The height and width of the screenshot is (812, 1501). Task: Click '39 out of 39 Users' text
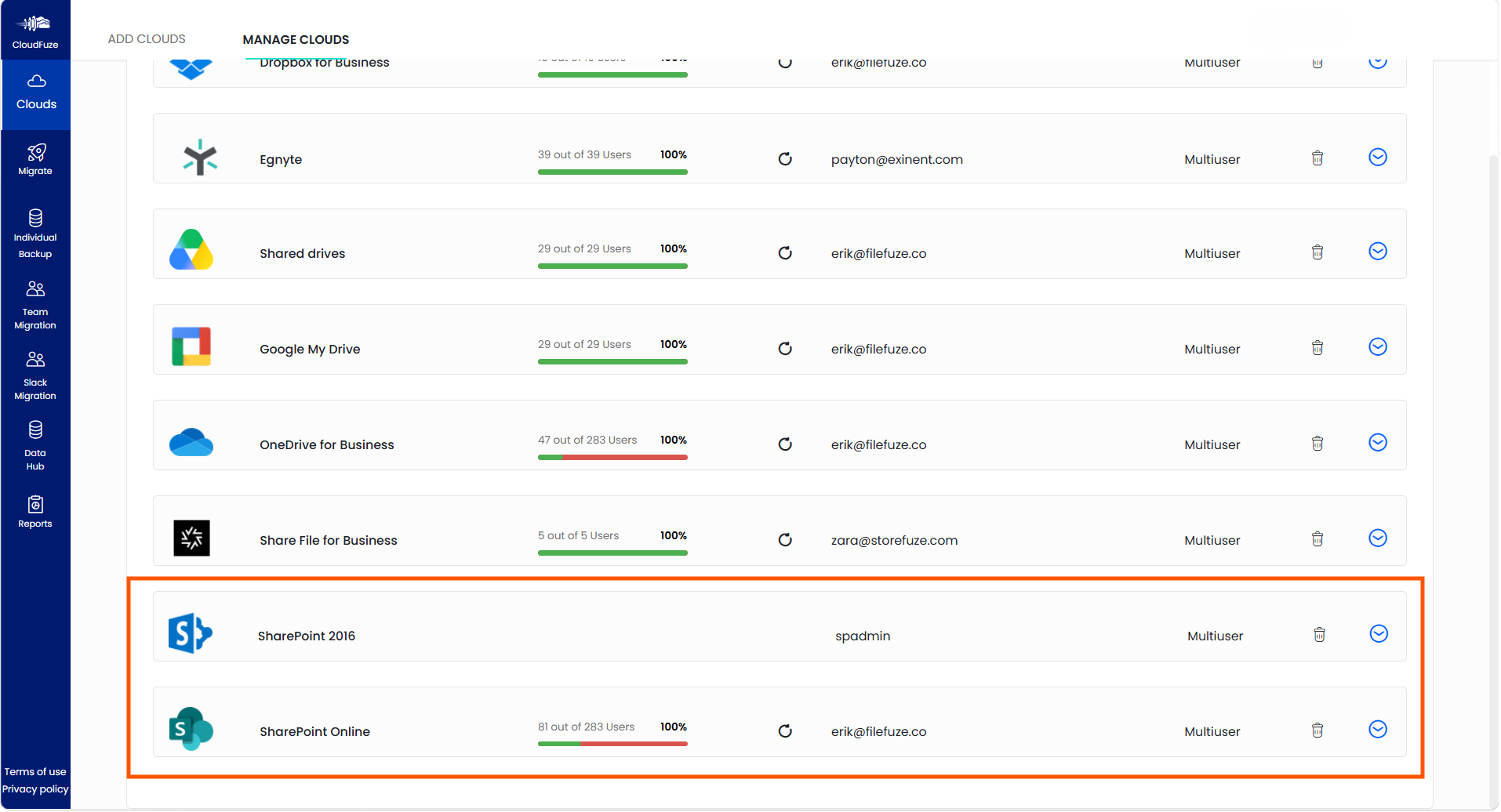(584, 155)
